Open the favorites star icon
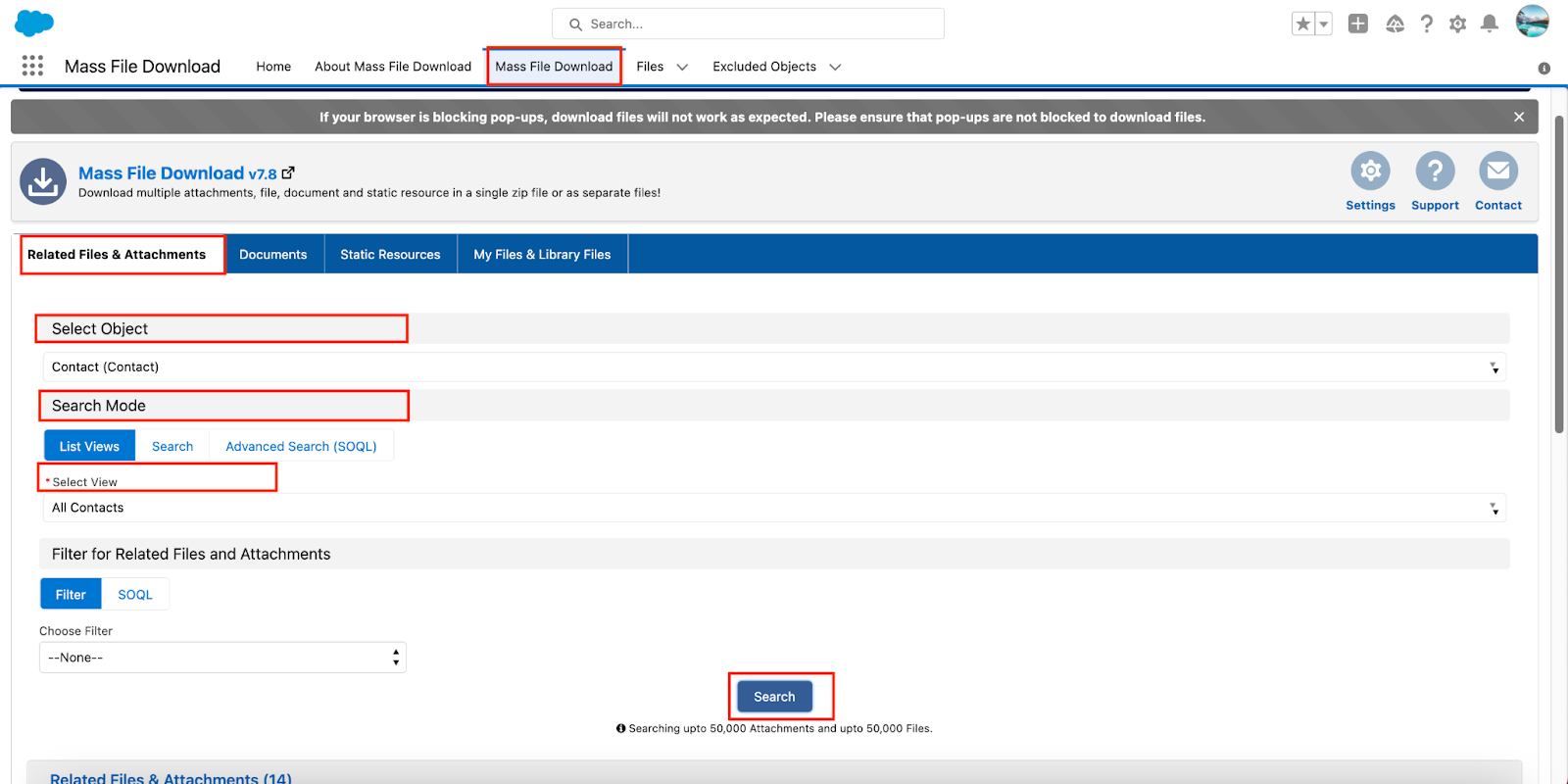This screenshot has width=1568, height=784. [1302, 24]
